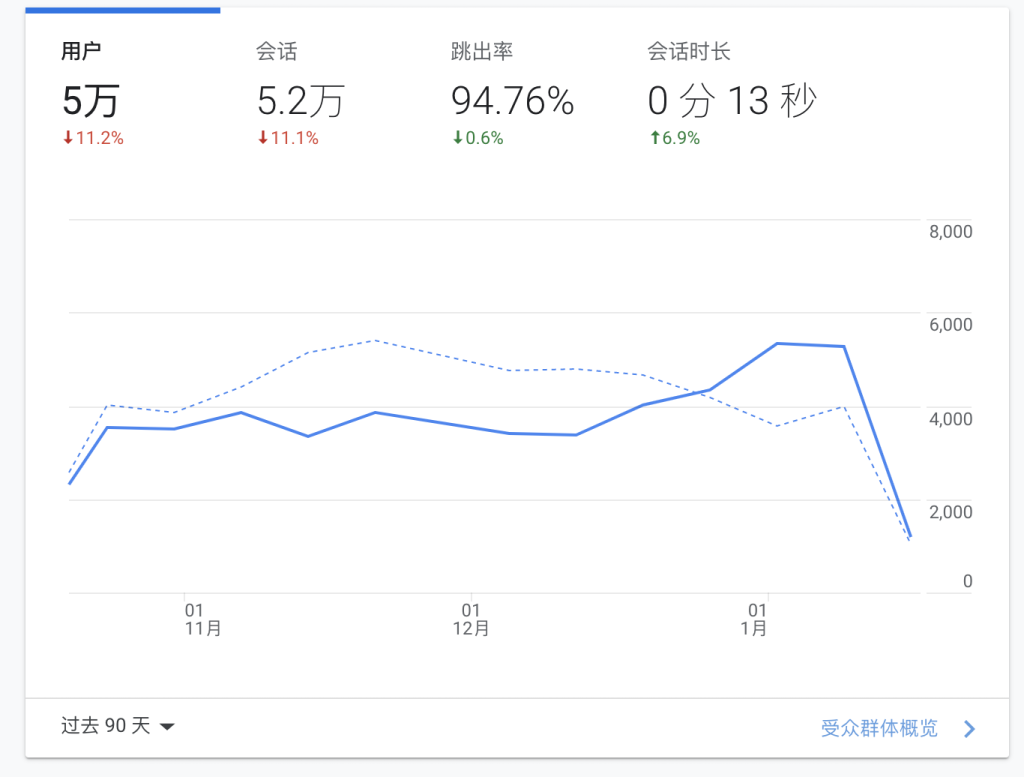Click the chevron arrow next to 受众群体概览
Viewport: 1024px width, 777px height.
(x=968, y=729)
